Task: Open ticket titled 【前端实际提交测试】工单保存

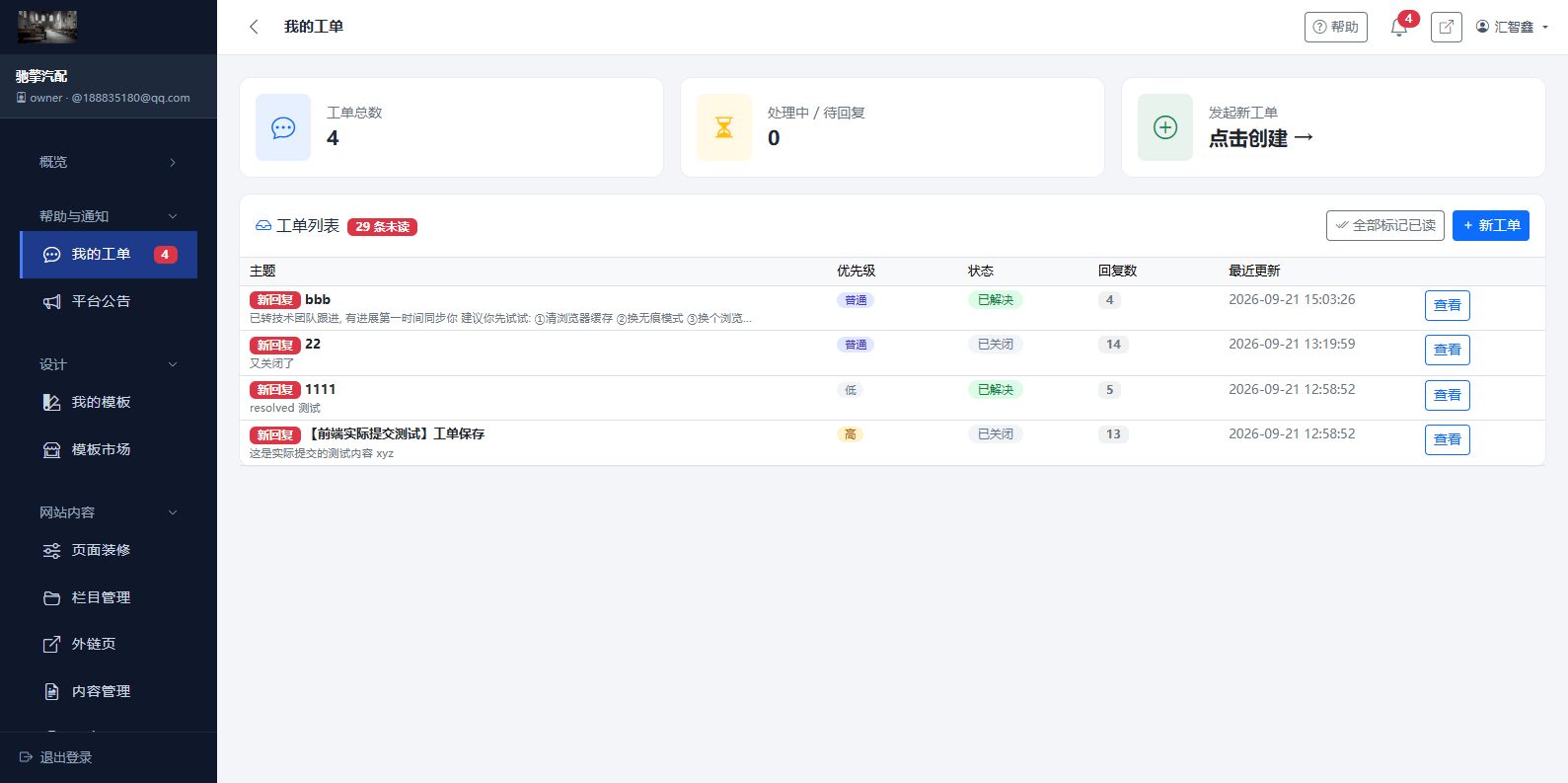Action: pyautogui.click(x=395, y=433)
